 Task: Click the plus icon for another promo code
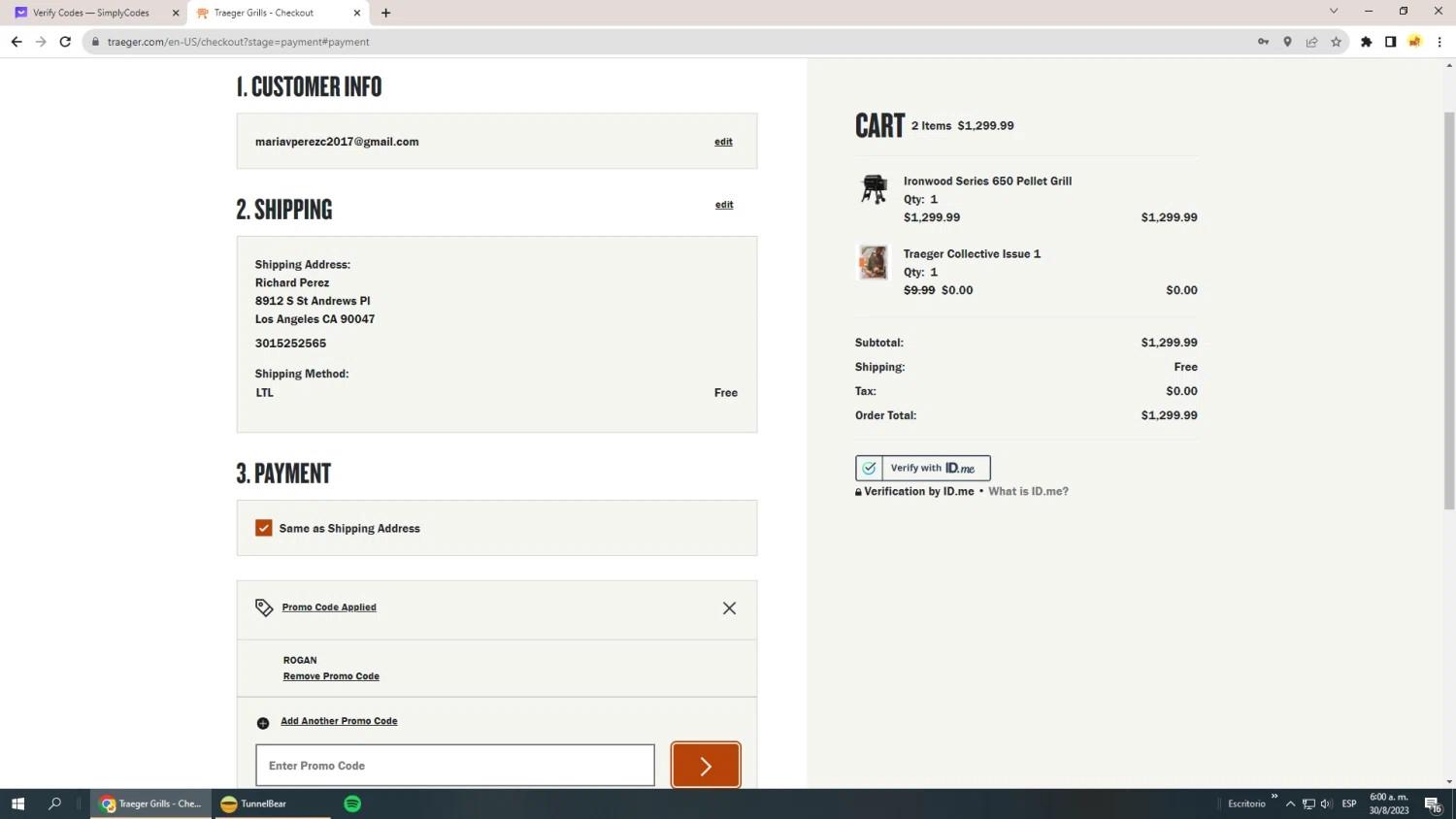tap(263, 723)
